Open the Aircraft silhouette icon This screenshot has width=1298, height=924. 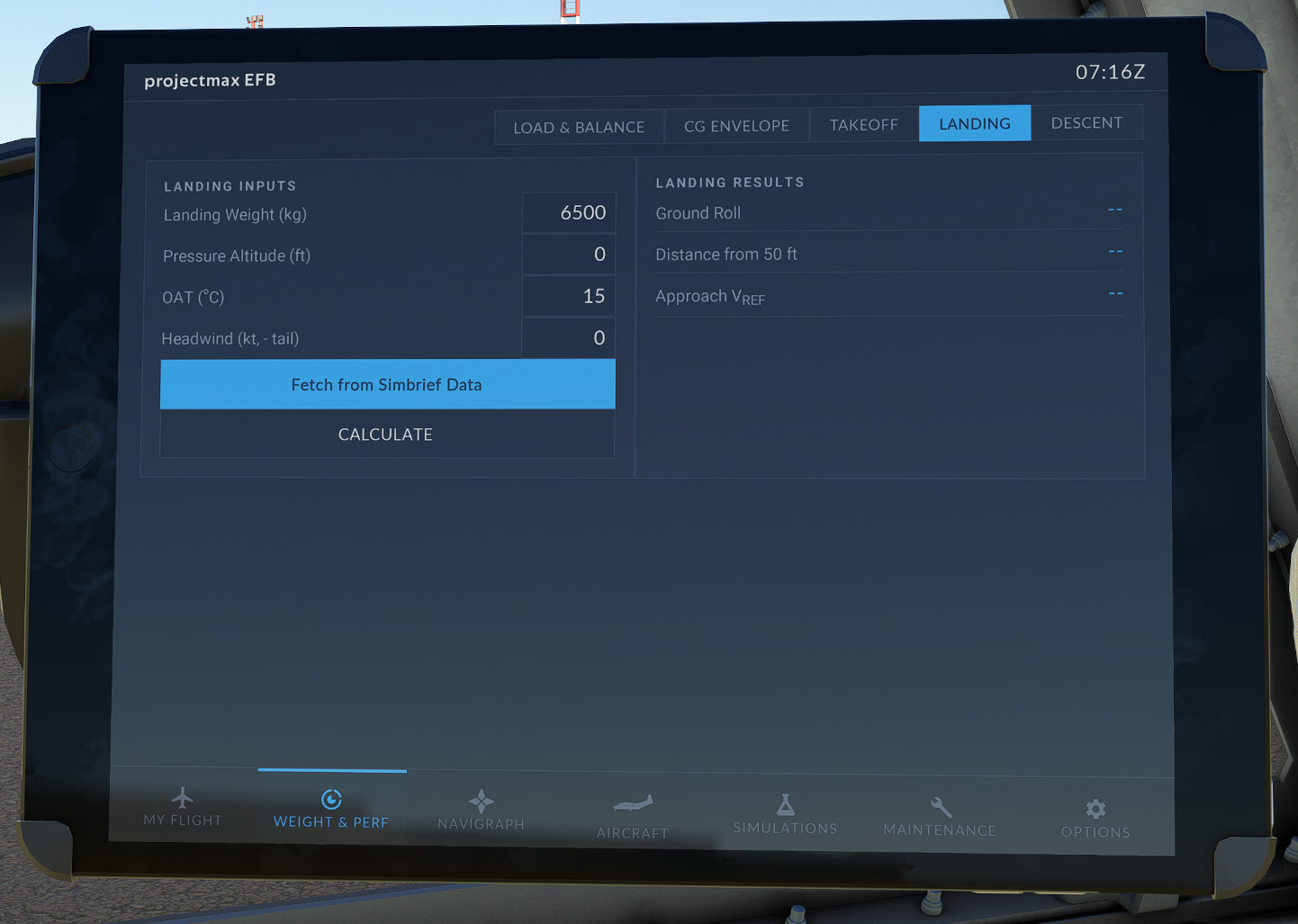[x=633, y=803]
